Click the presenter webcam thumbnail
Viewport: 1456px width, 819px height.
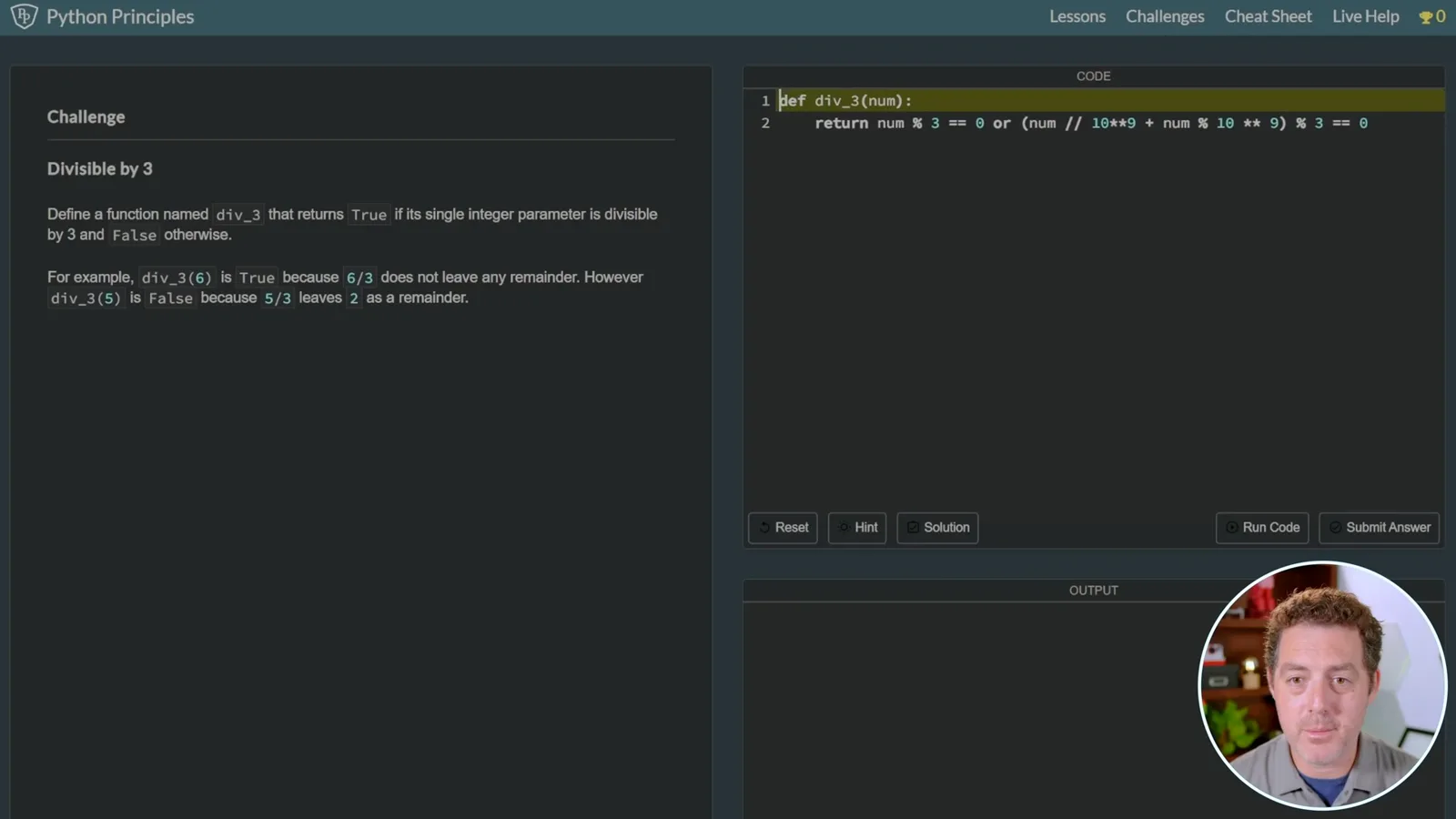pyautogui.click(x=1322, y=685)
